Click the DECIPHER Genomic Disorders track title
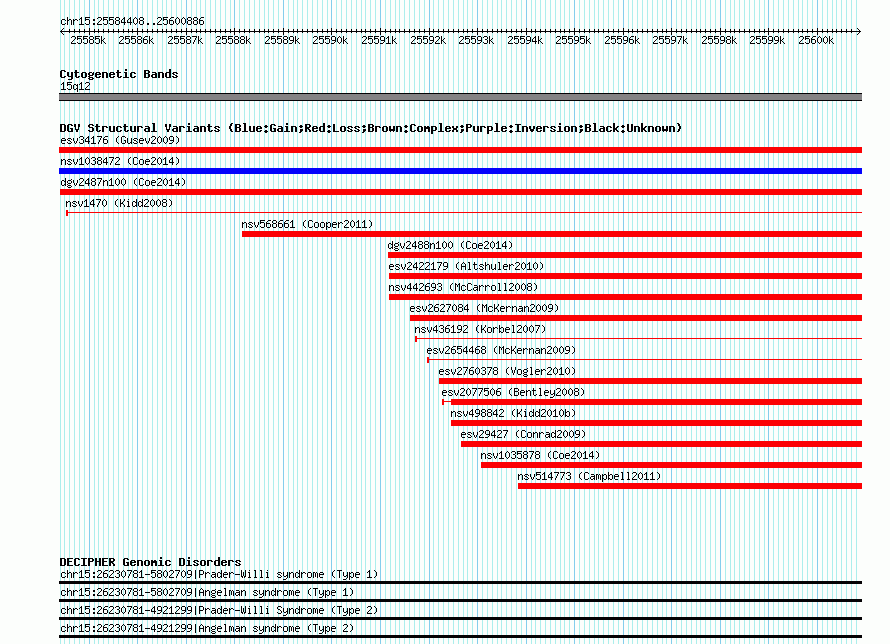Image resolution: width=890 pixels, height=644 pixels. [150, 562]
